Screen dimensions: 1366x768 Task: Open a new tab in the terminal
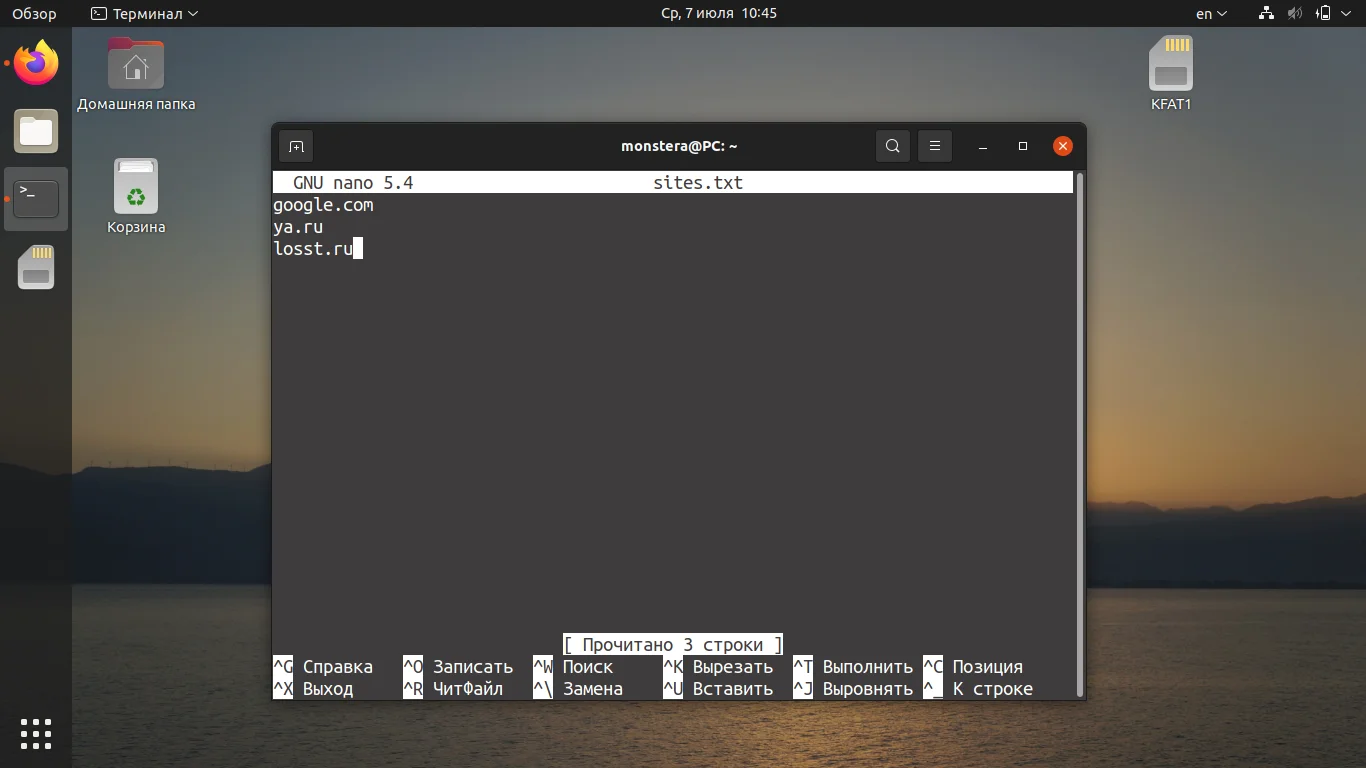[x=297, y=146]
